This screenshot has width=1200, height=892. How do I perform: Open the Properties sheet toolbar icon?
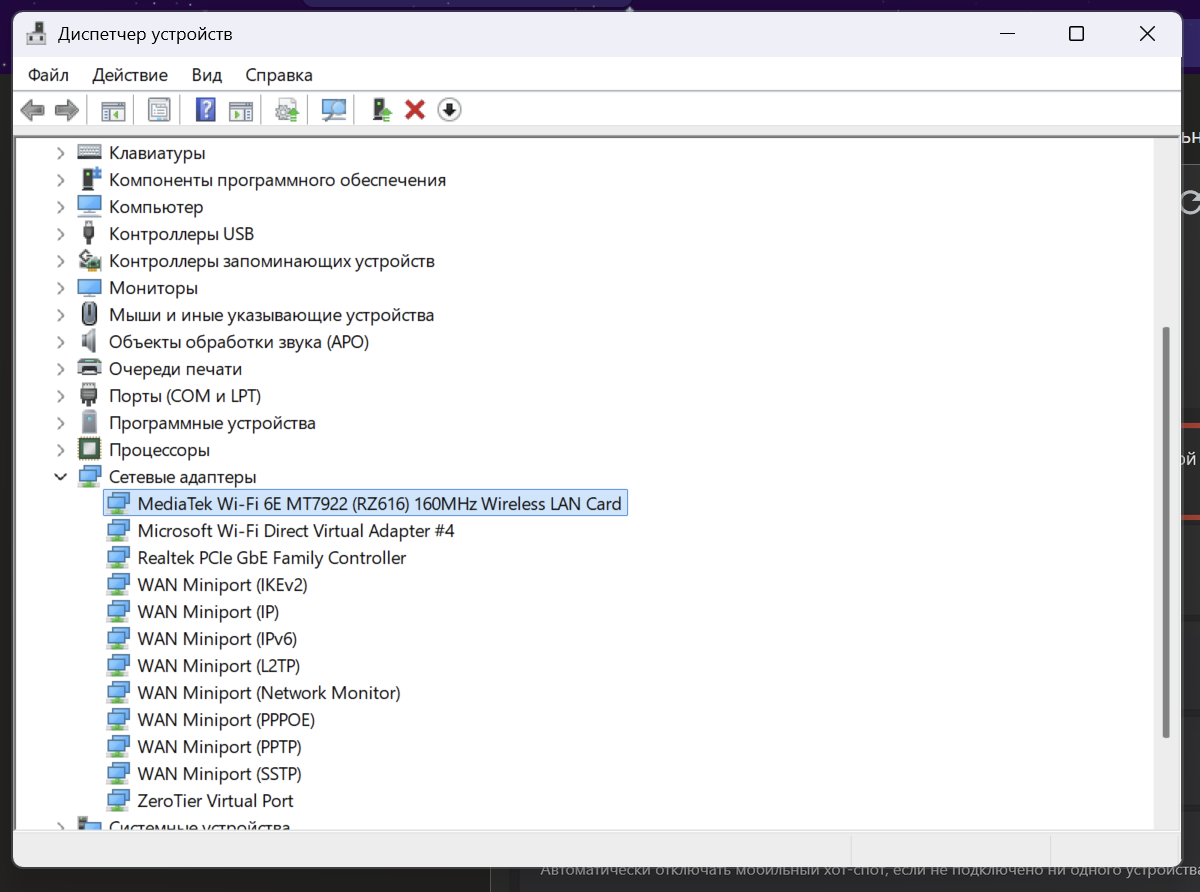(159, 110)
